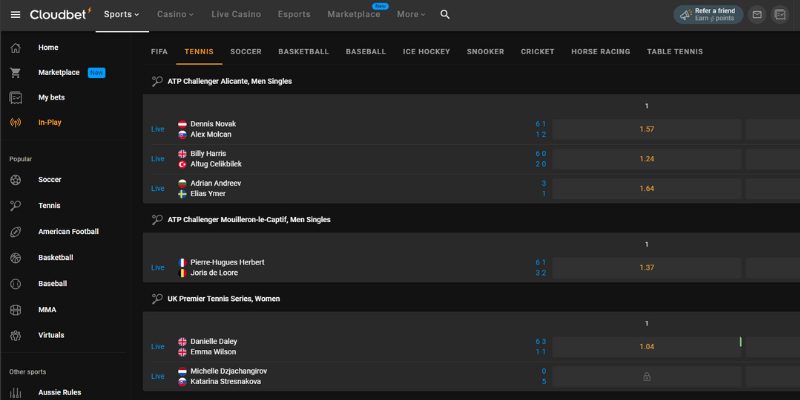The width and height of the screenshot is (800, 400).
Task: Open In-Play in the sidebar
Action: 49,122
